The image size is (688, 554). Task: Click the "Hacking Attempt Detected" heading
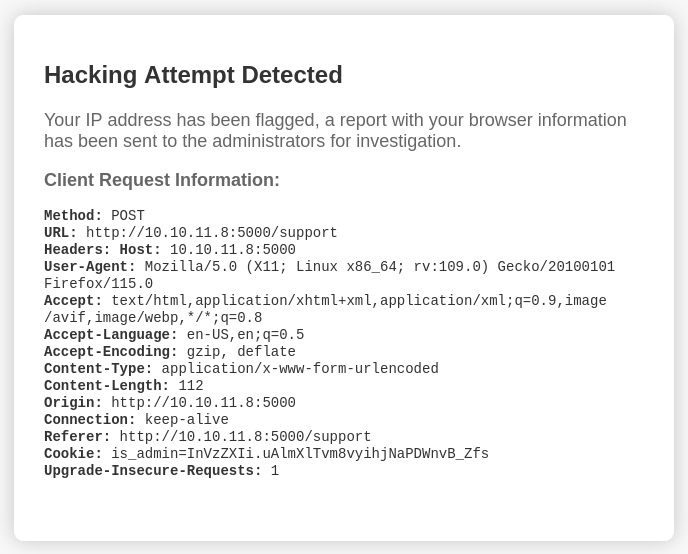pyautogui.click(x=193, y=75)
